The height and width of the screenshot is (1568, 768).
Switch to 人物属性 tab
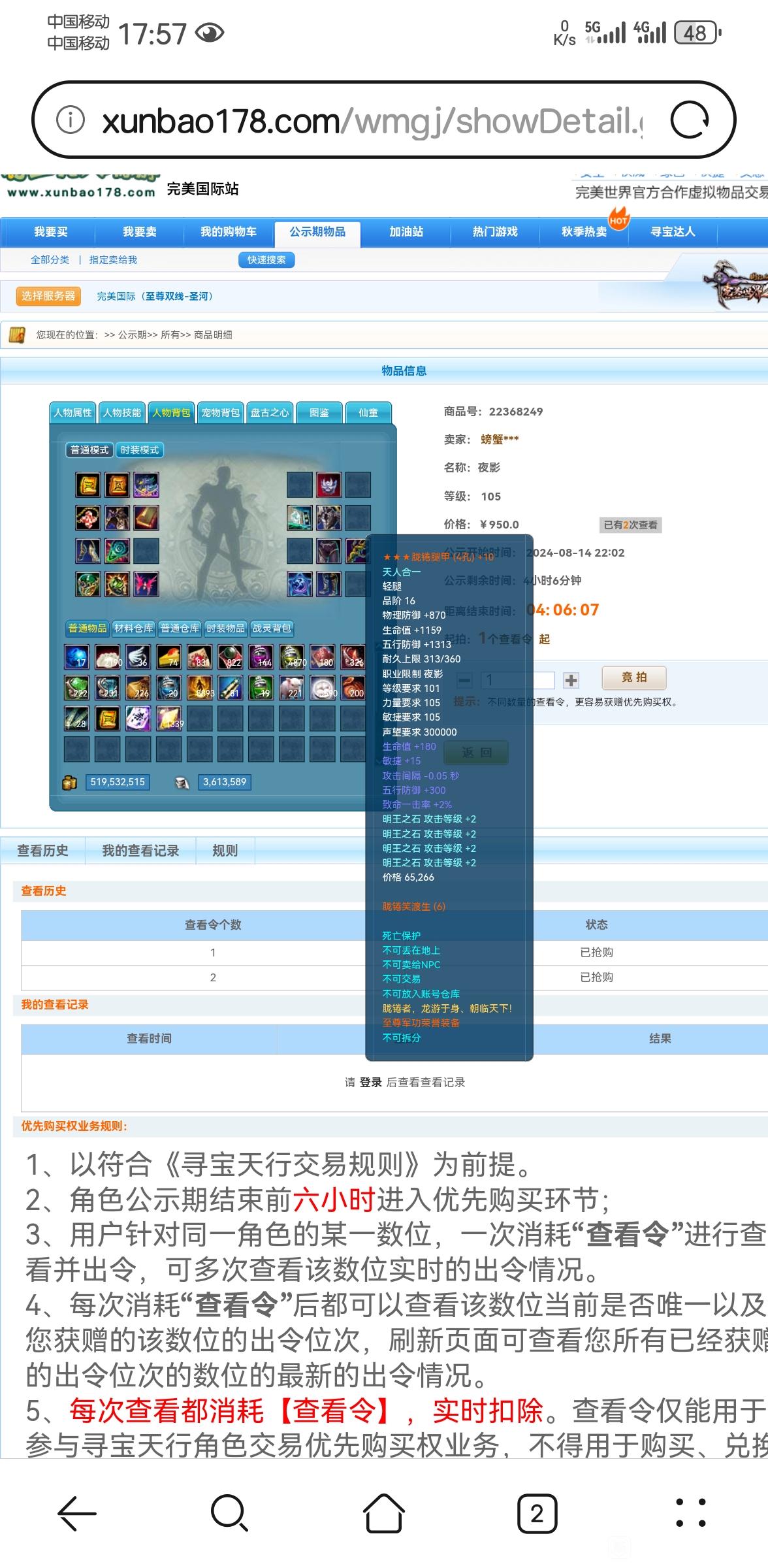point(73,413)
